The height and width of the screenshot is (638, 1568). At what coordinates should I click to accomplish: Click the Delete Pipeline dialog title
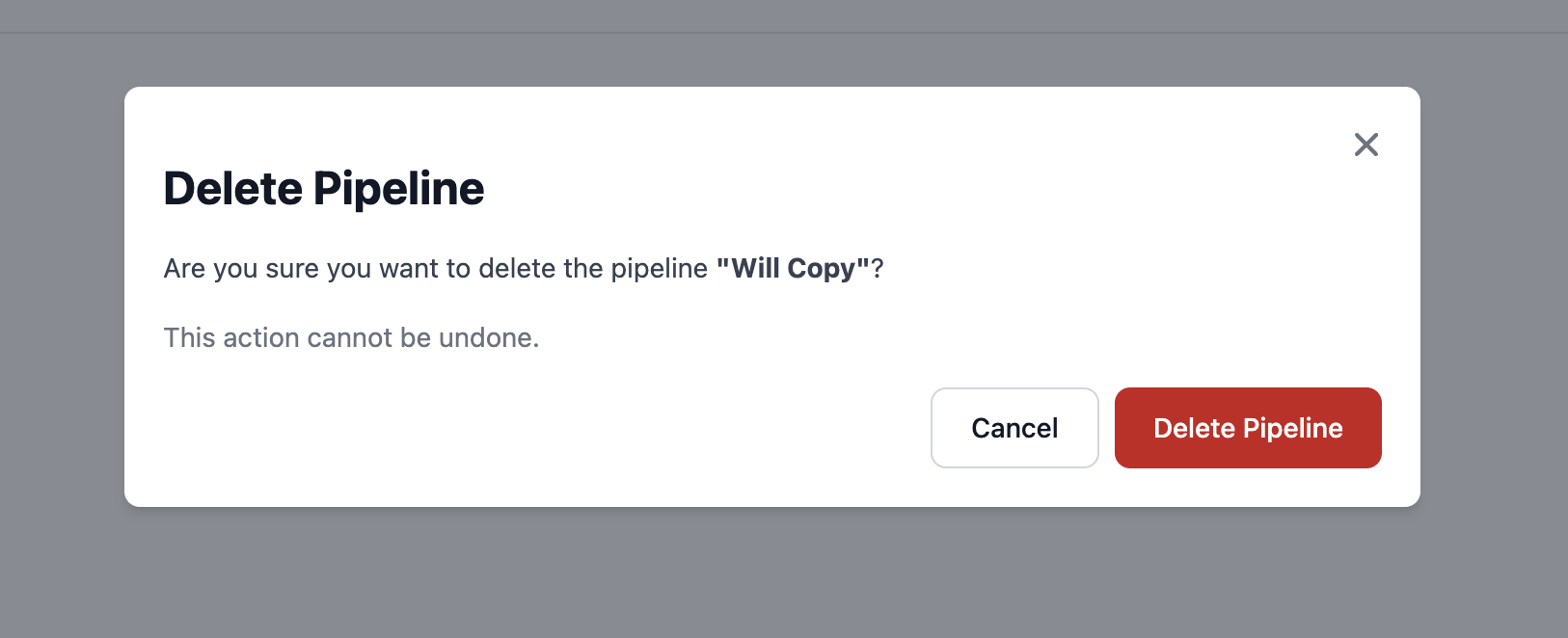(324, 189)
